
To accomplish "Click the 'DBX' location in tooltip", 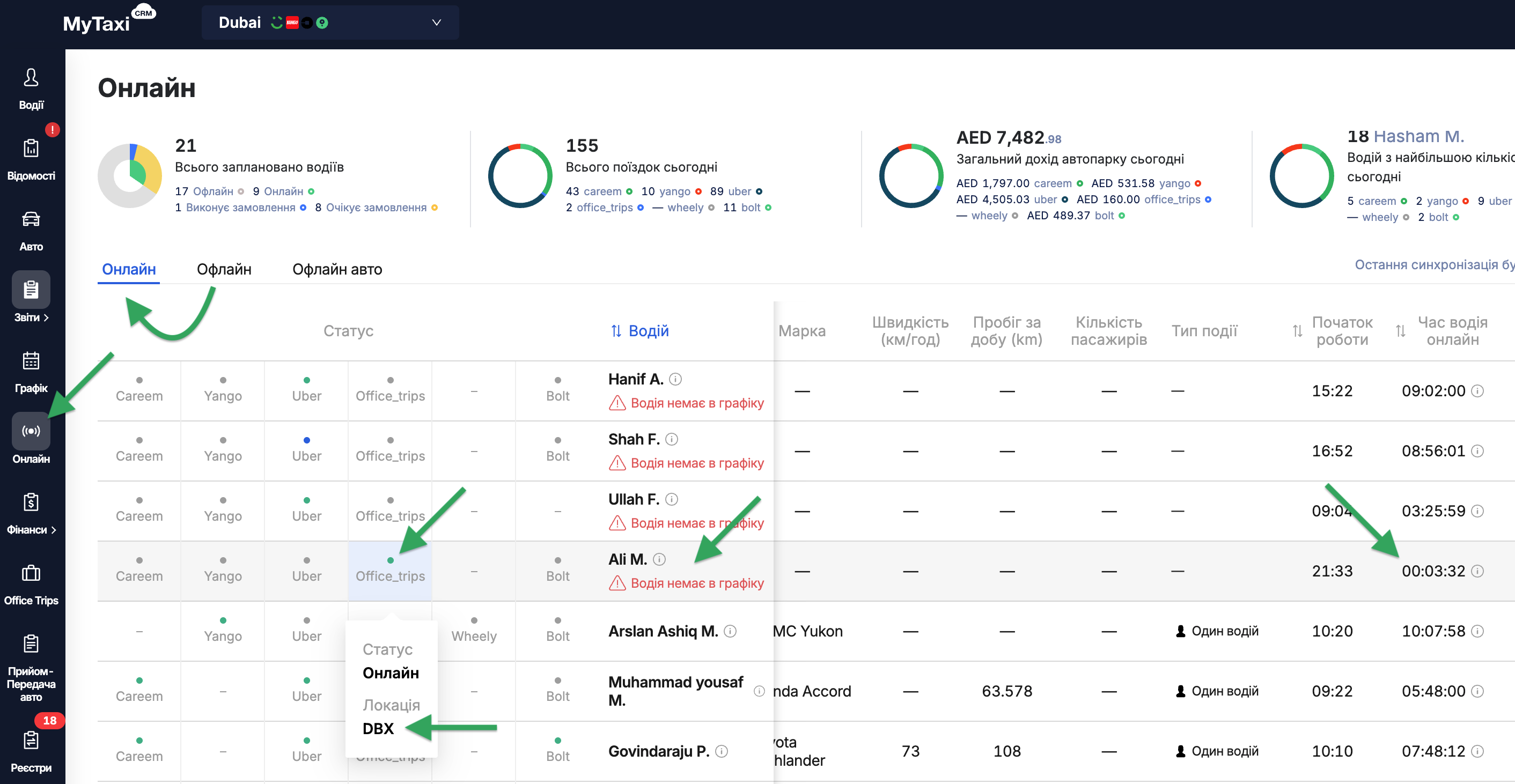I will [378, 728].
